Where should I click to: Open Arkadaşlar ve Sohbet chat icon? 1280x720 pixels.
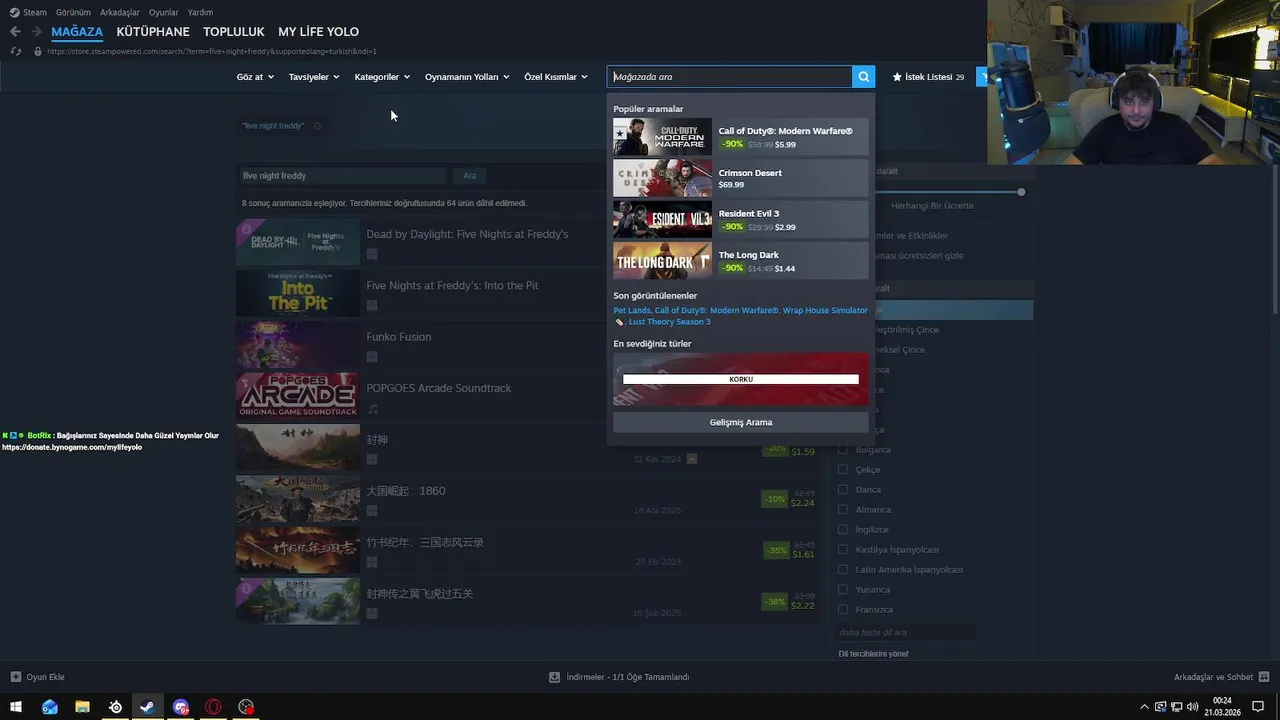(x=1264, y=677)
